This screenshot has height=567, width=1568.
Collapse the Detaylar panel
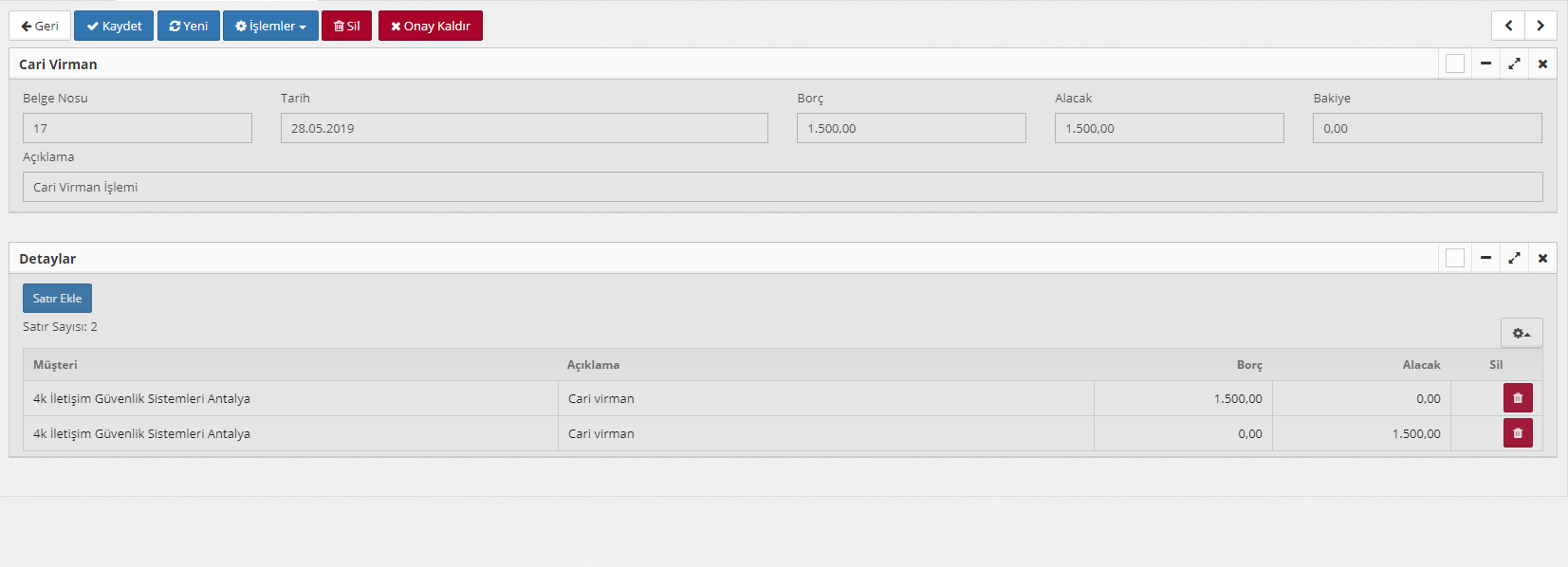(x=1485, y=258)
